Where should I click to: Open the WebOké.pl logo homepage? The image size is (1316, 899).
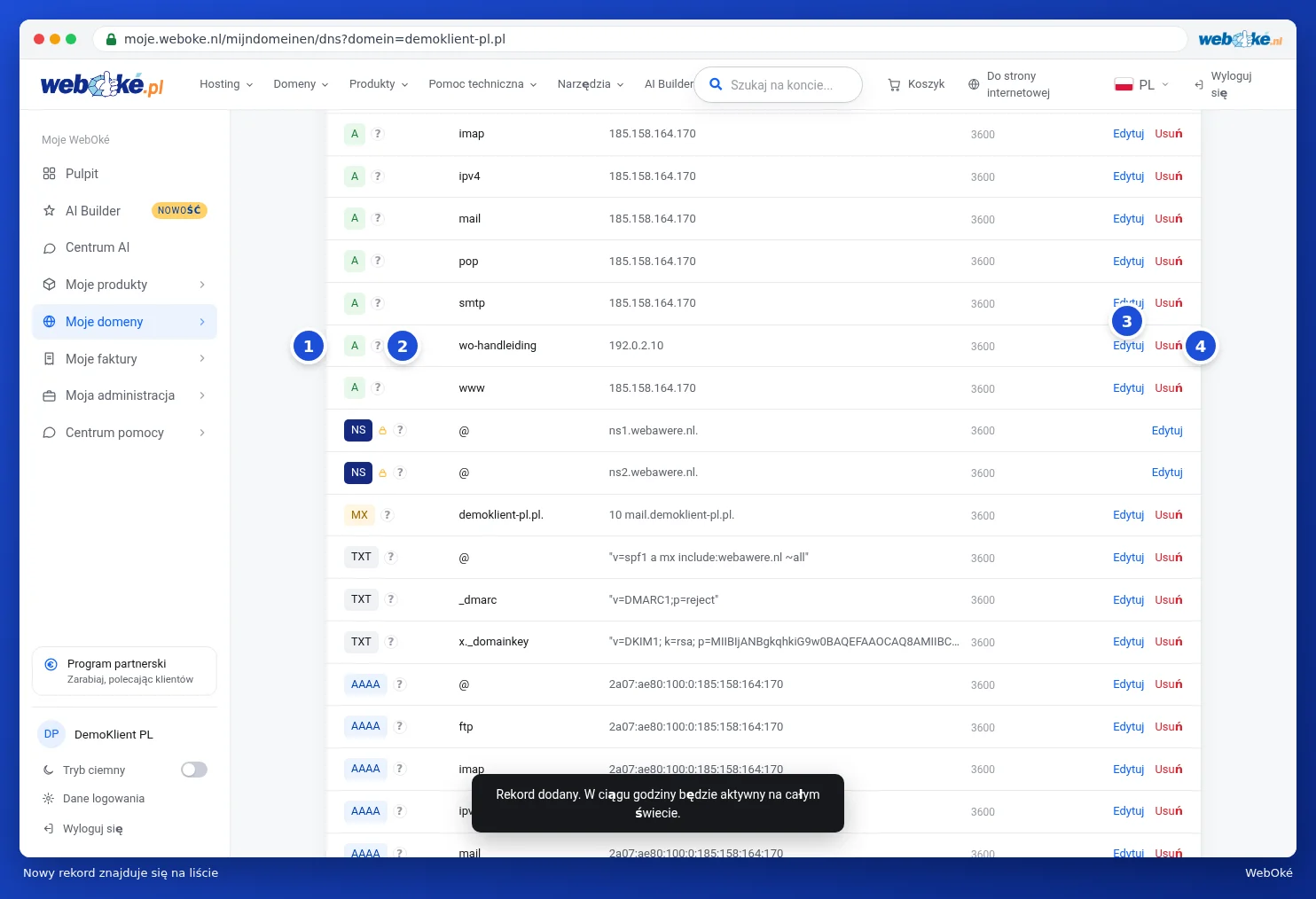[x=102, y=84]
